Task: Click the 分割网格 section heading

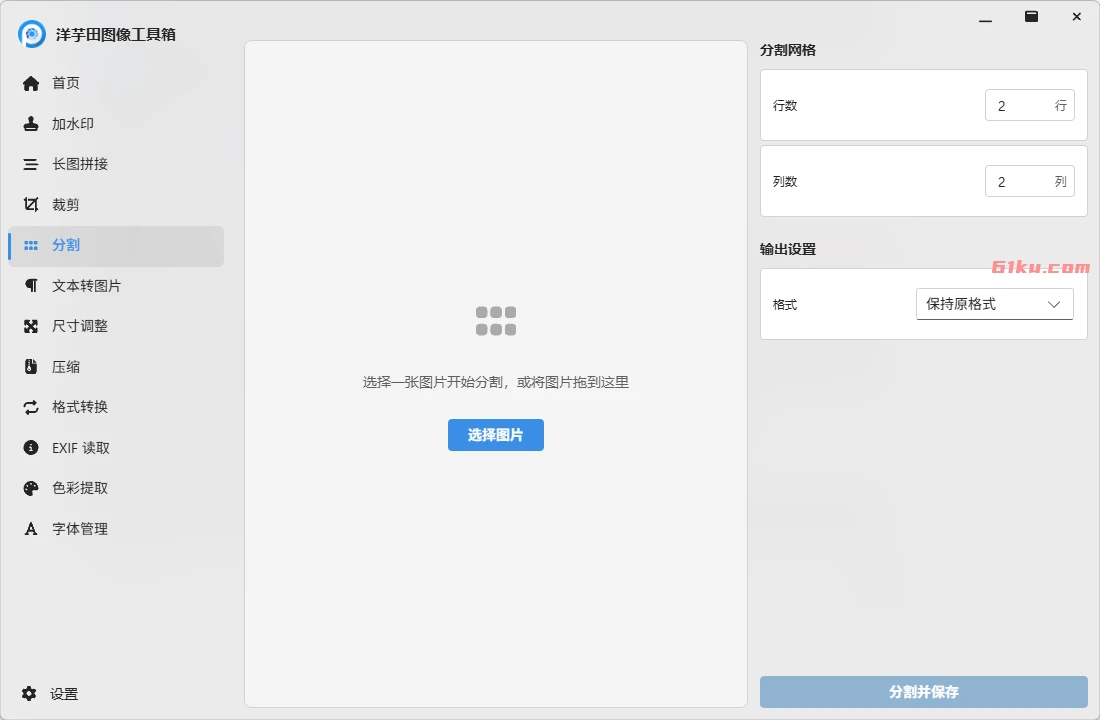Action: tap(788, 51)
